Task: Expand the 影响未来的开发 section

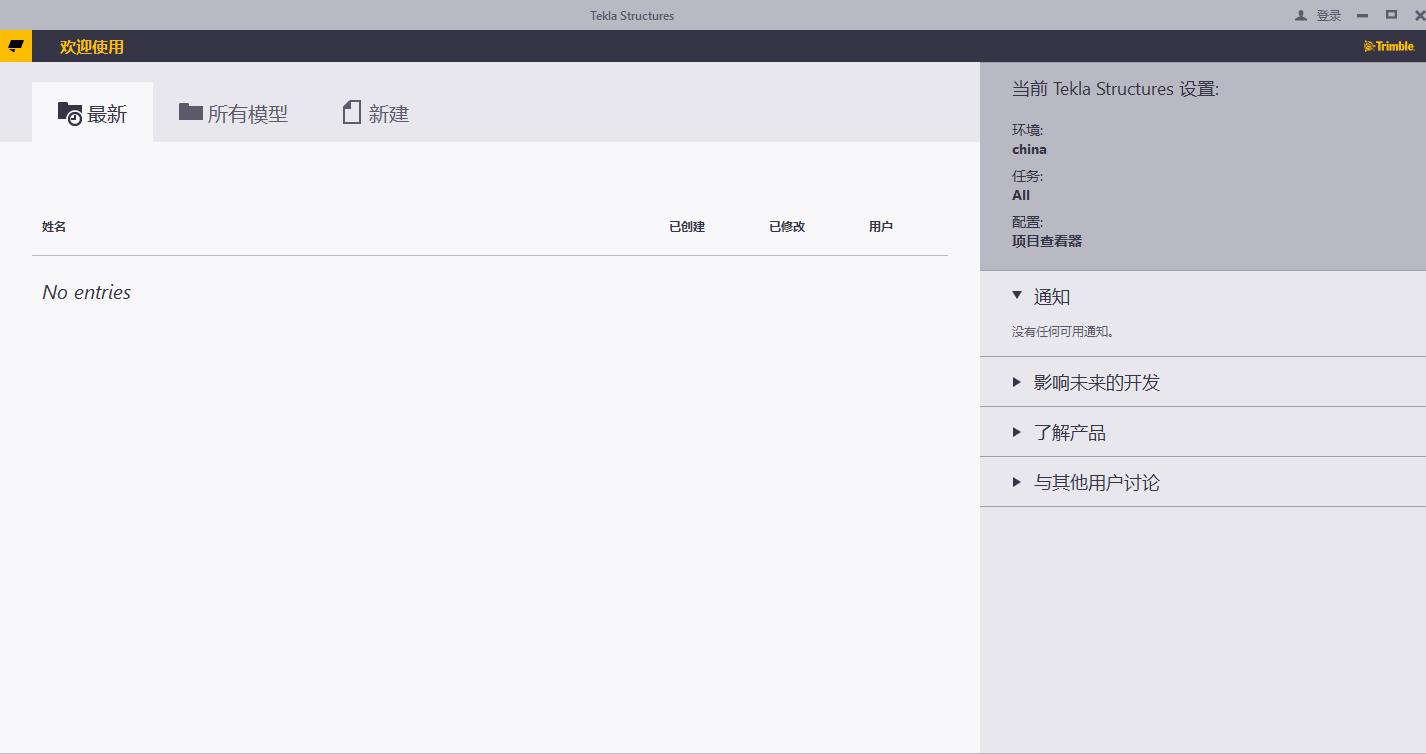Action: 1203,382
